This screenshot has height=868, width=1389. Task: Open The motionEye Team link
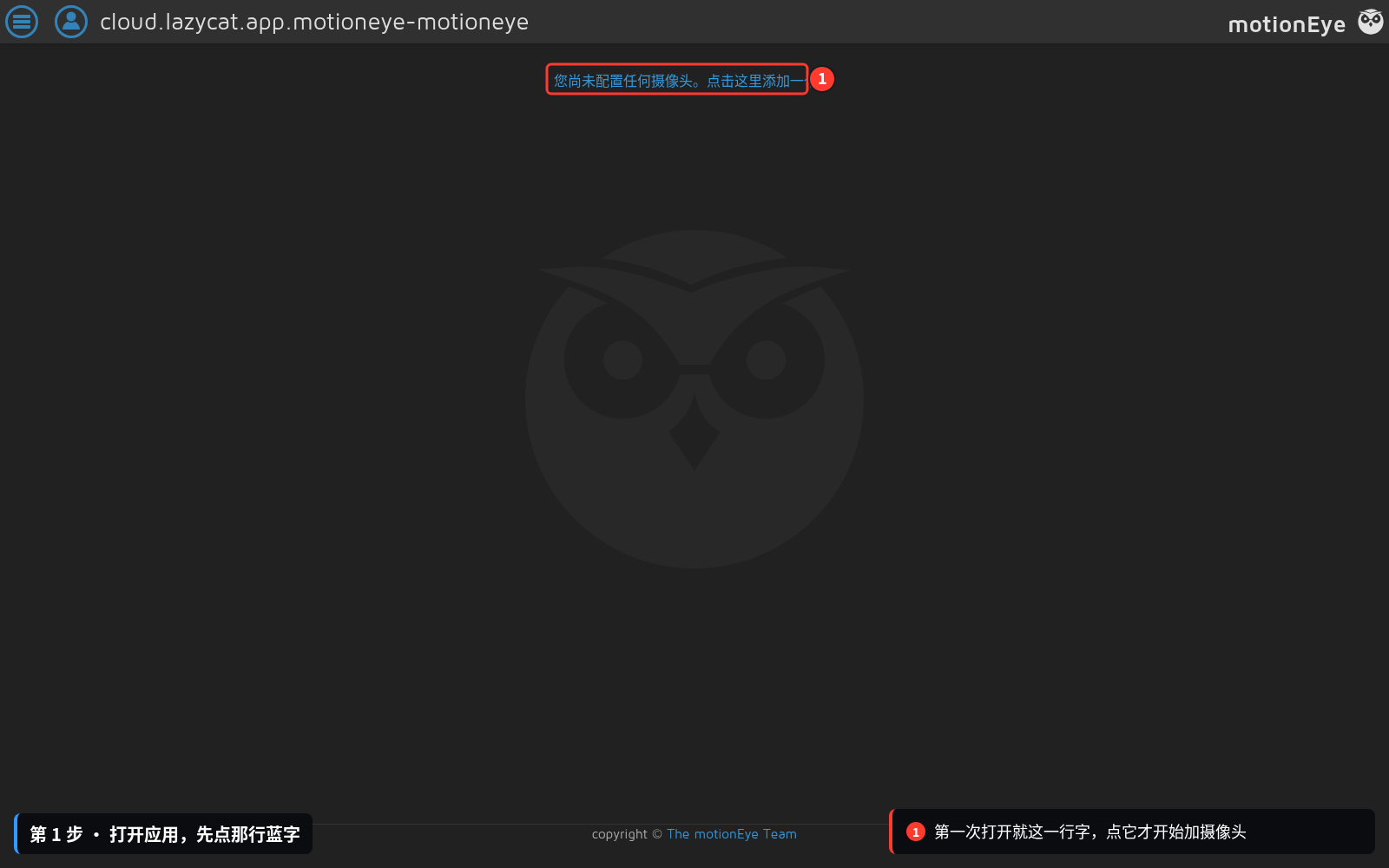pos(732,834)
